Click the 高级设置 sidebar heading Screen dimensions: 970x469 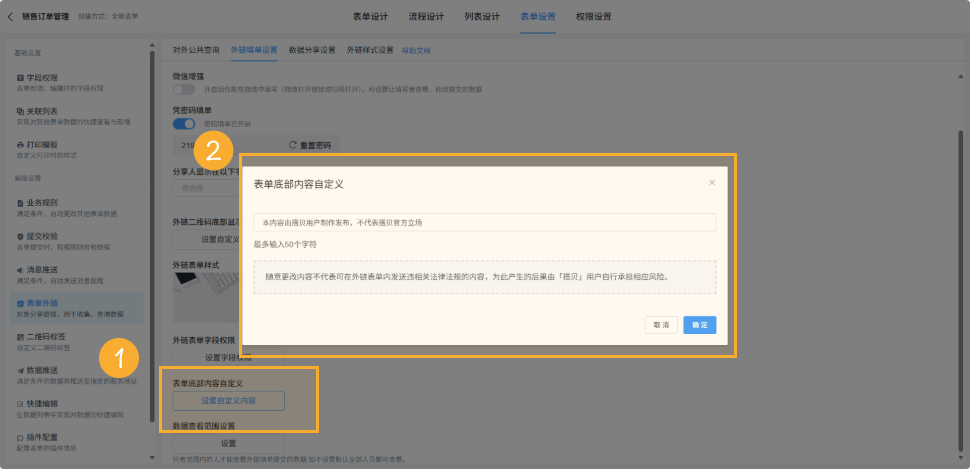(x=28, y=178)
